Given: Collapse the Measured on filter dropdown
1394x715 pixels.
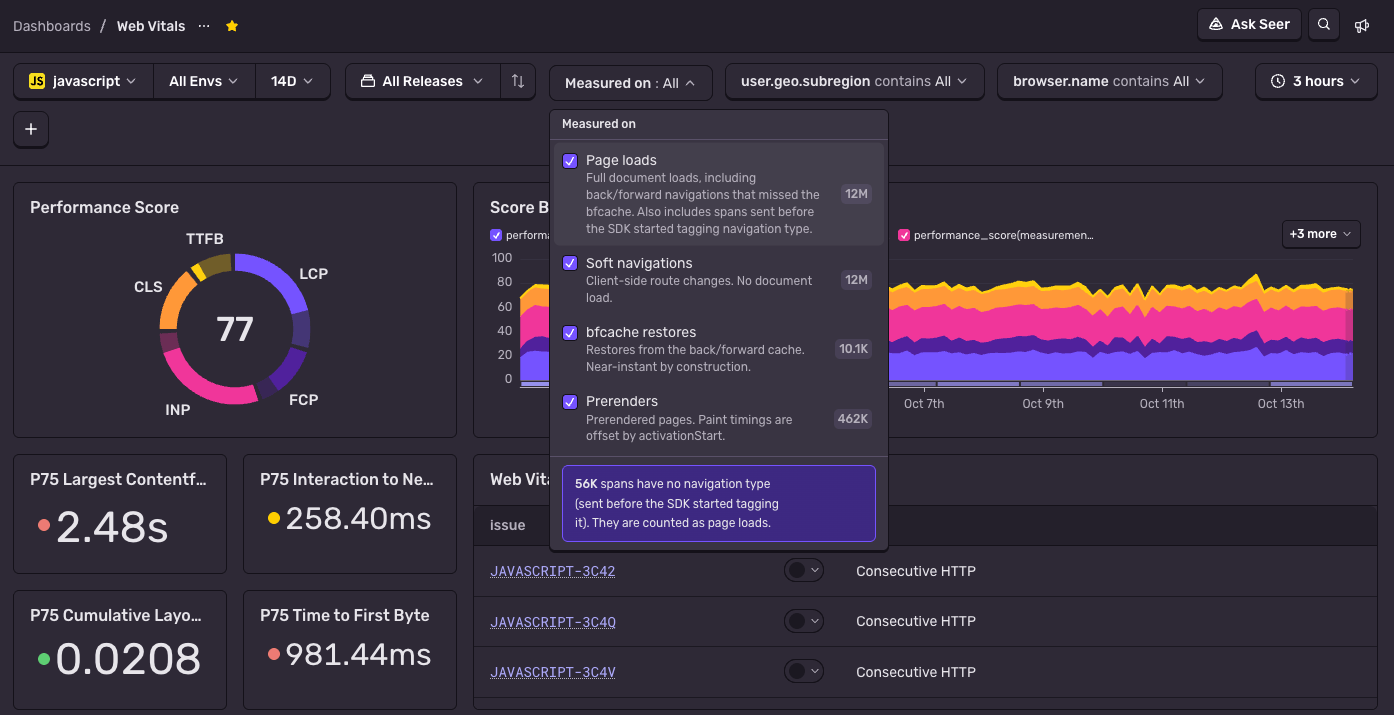Looking at the screenshot, I should click(630, 83).
